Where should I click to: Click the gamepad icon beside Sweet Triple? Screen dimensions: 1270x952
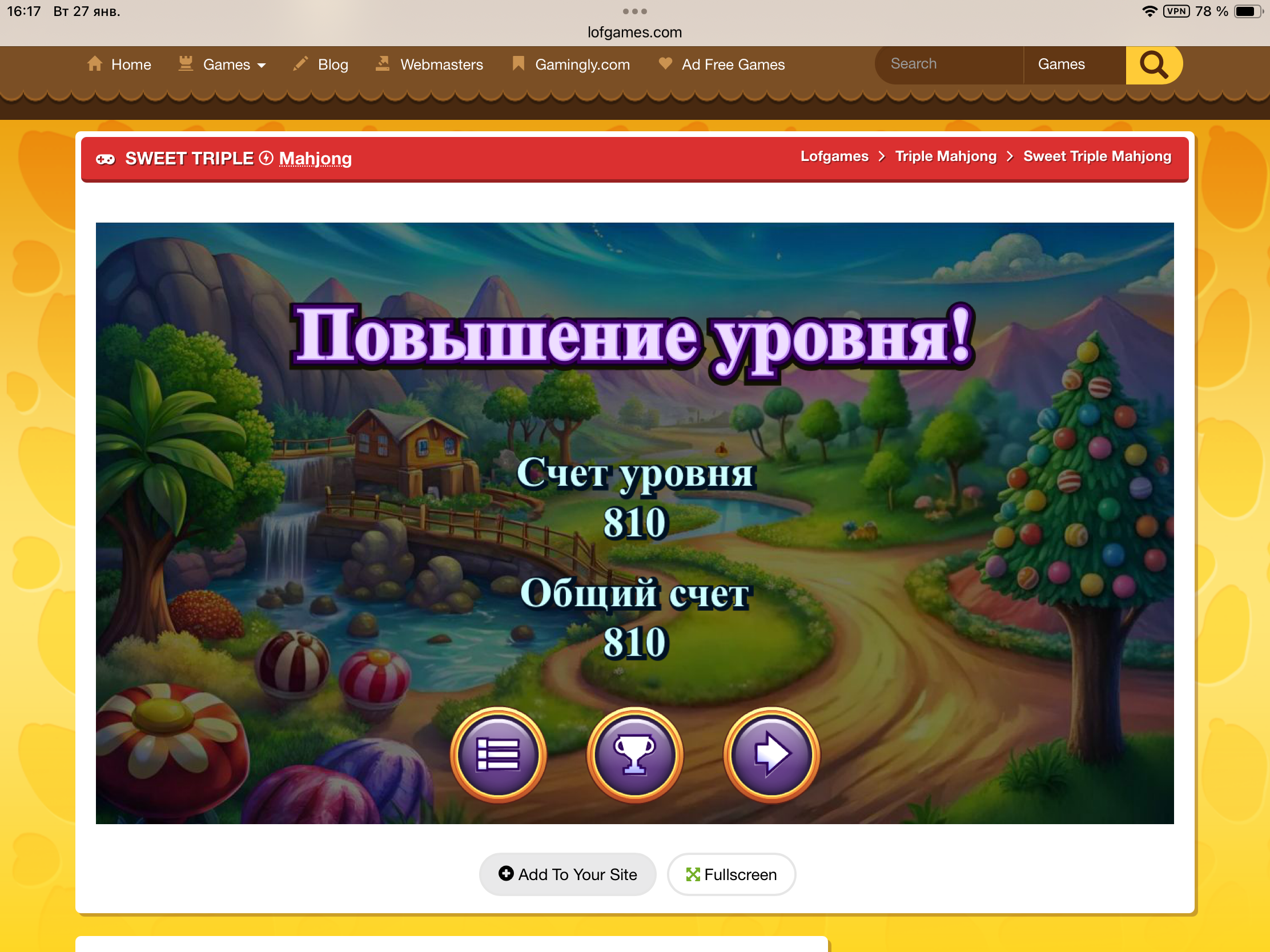[106, 158]
